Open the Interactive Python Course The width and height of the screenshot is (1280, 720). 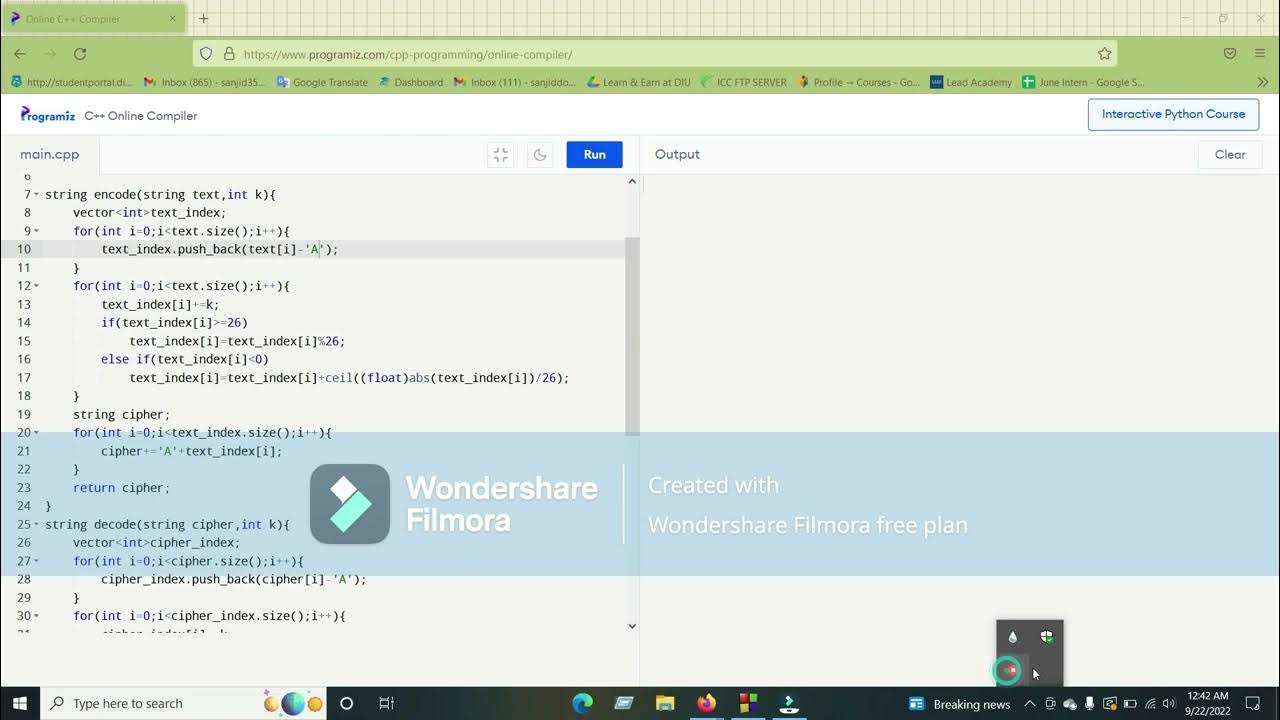(1173, 114)
